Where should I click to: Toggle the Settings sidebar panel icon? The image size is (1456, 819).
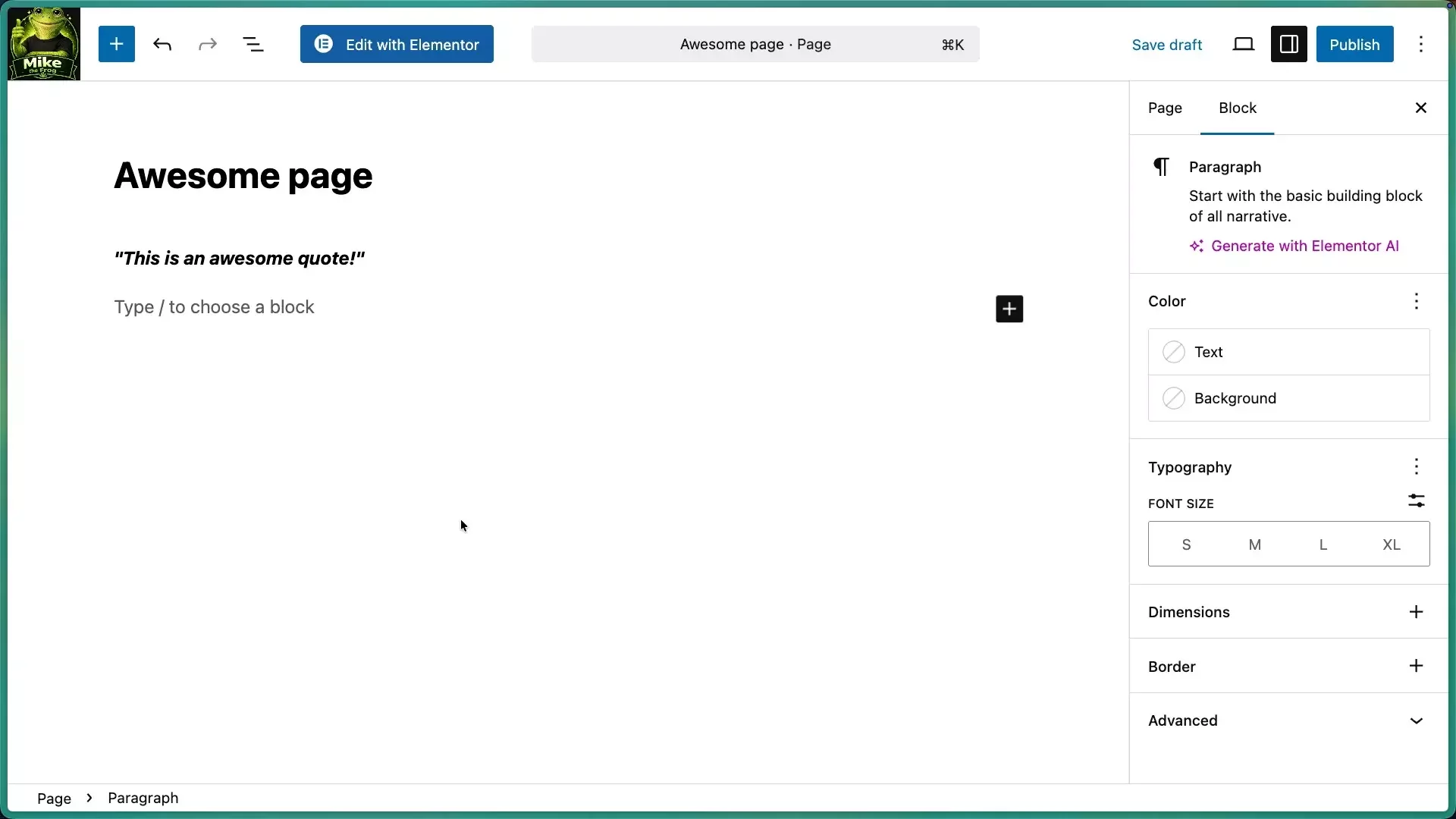click(x=1288, y=44)
